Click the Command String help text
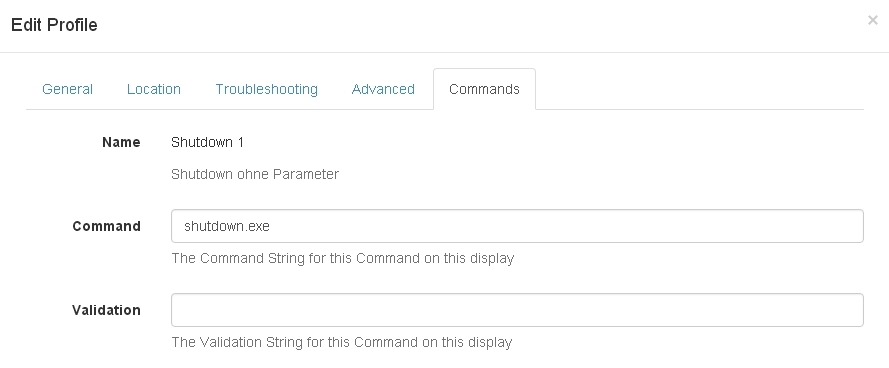 pyautogui.click(x=343, y=259)
